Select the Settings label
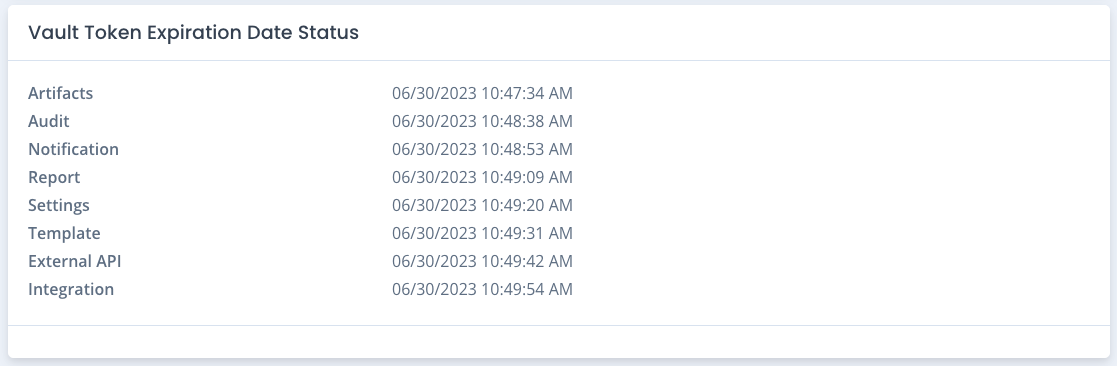Image resolution: width=1117 pixels, height=366 pixels. coord(58,205)
